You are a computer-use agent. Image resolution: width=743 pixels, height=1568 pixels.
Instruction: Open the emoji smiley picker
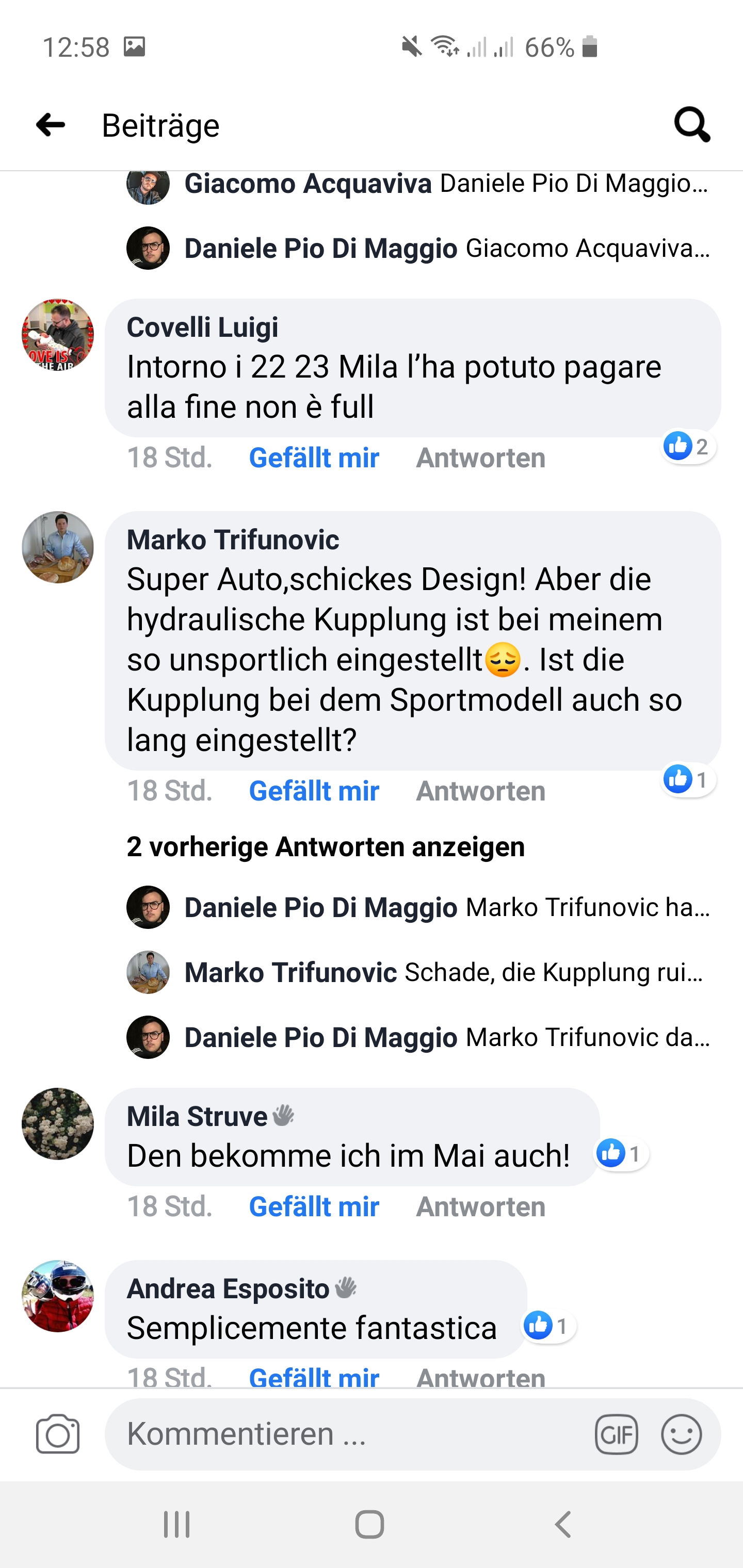pyautogui.click(x=682, y=1435)
